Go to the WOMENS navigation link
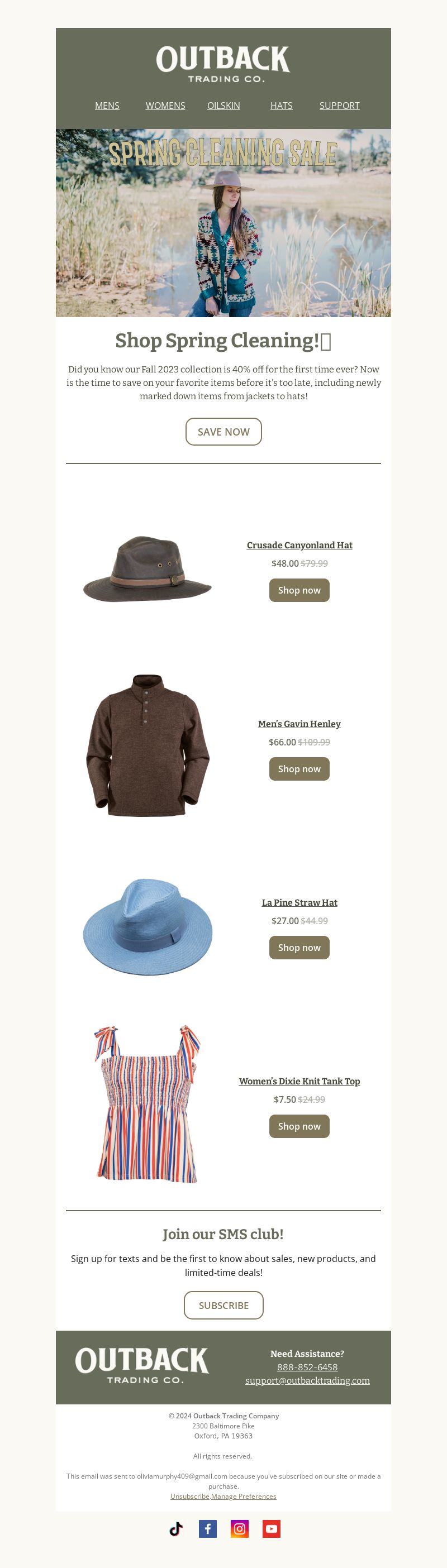 click(x=165, y=106)
